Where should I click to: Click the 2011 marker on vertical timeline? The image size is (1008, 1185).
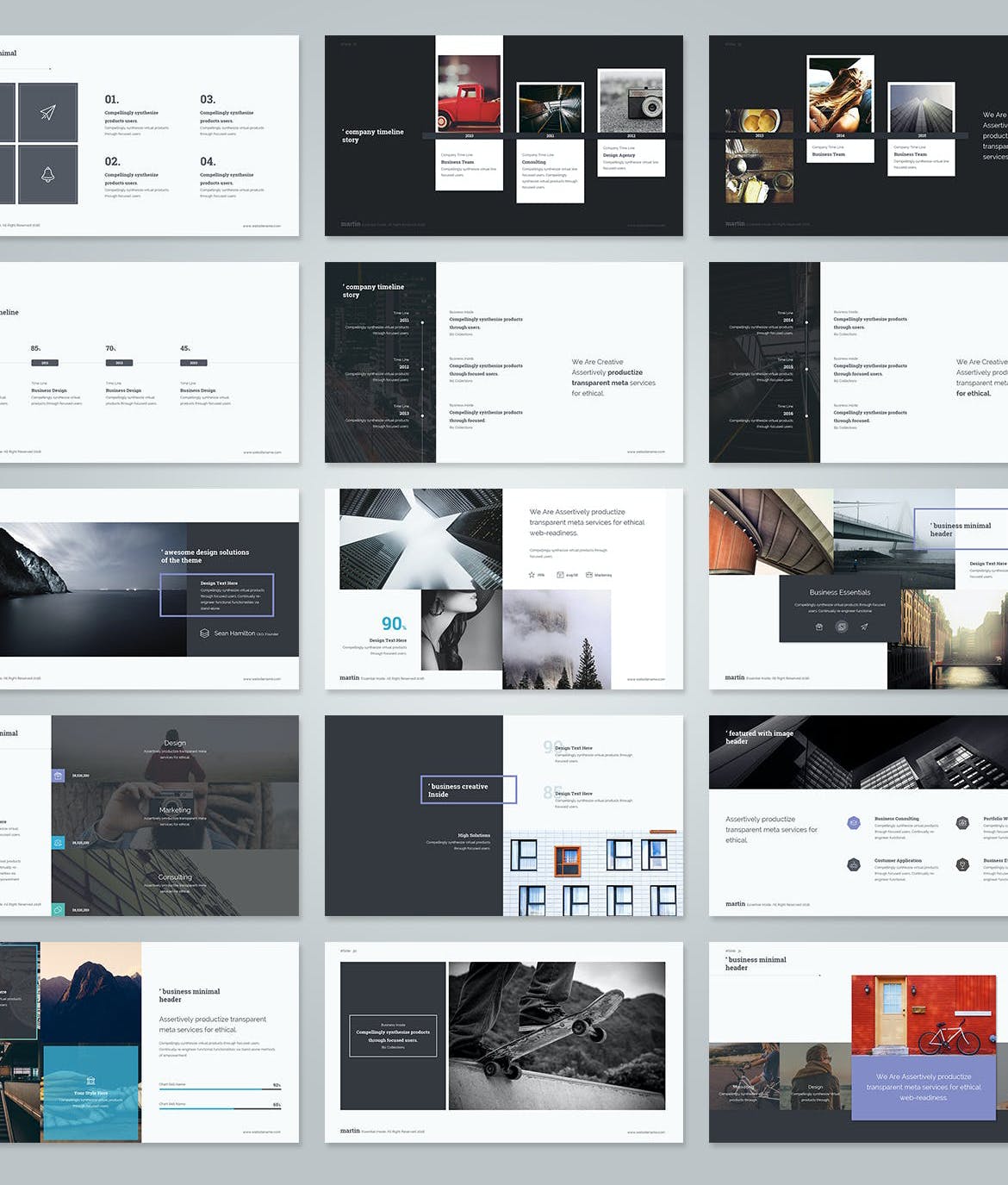point(422,321)
